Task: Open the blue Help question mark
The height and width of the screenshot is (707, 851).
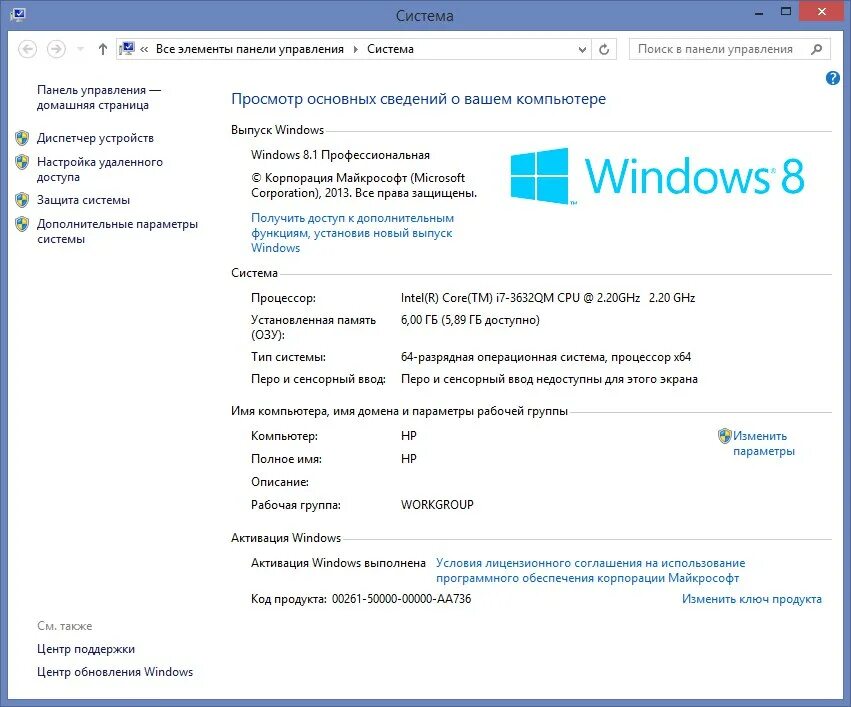Action: pyautogui.click(x=833, y=78)
